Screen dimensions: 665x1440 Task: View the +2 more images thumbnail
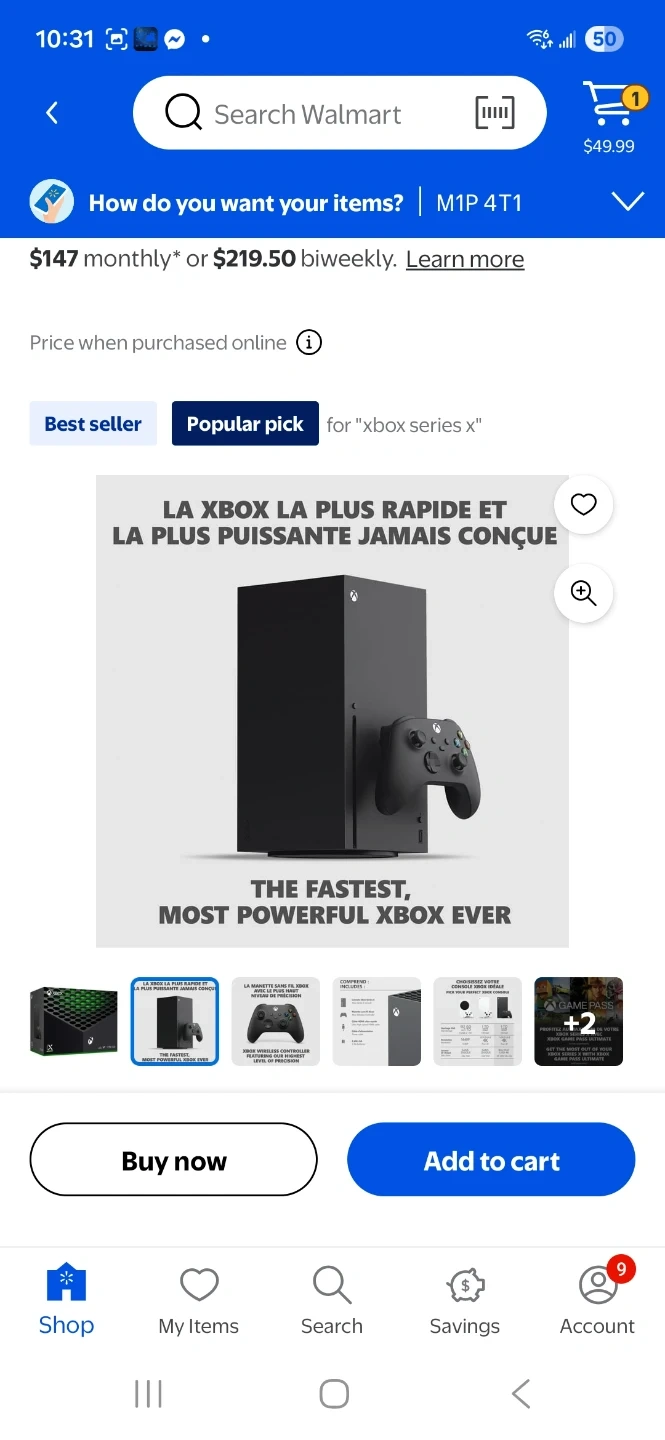[579, 1021]
